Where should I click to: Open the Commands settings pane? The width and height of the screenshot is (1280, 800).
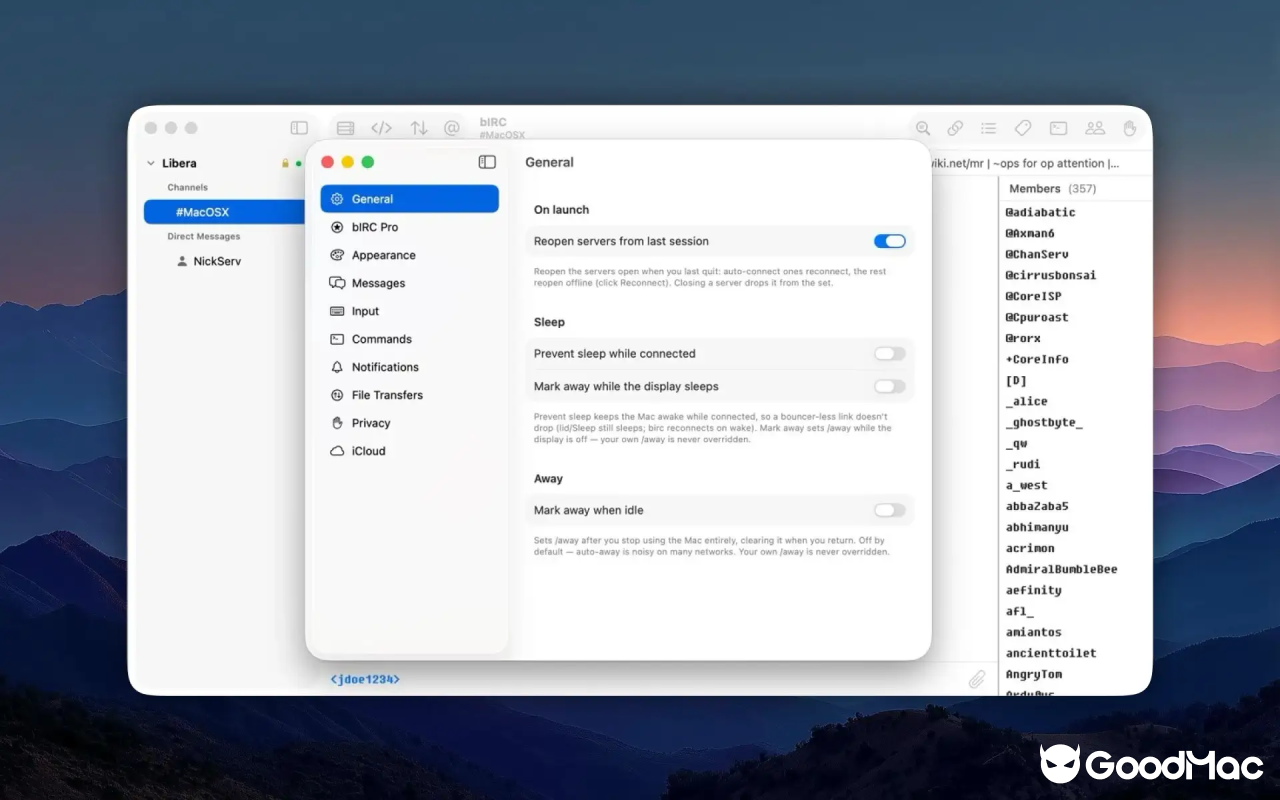[410, 339]
